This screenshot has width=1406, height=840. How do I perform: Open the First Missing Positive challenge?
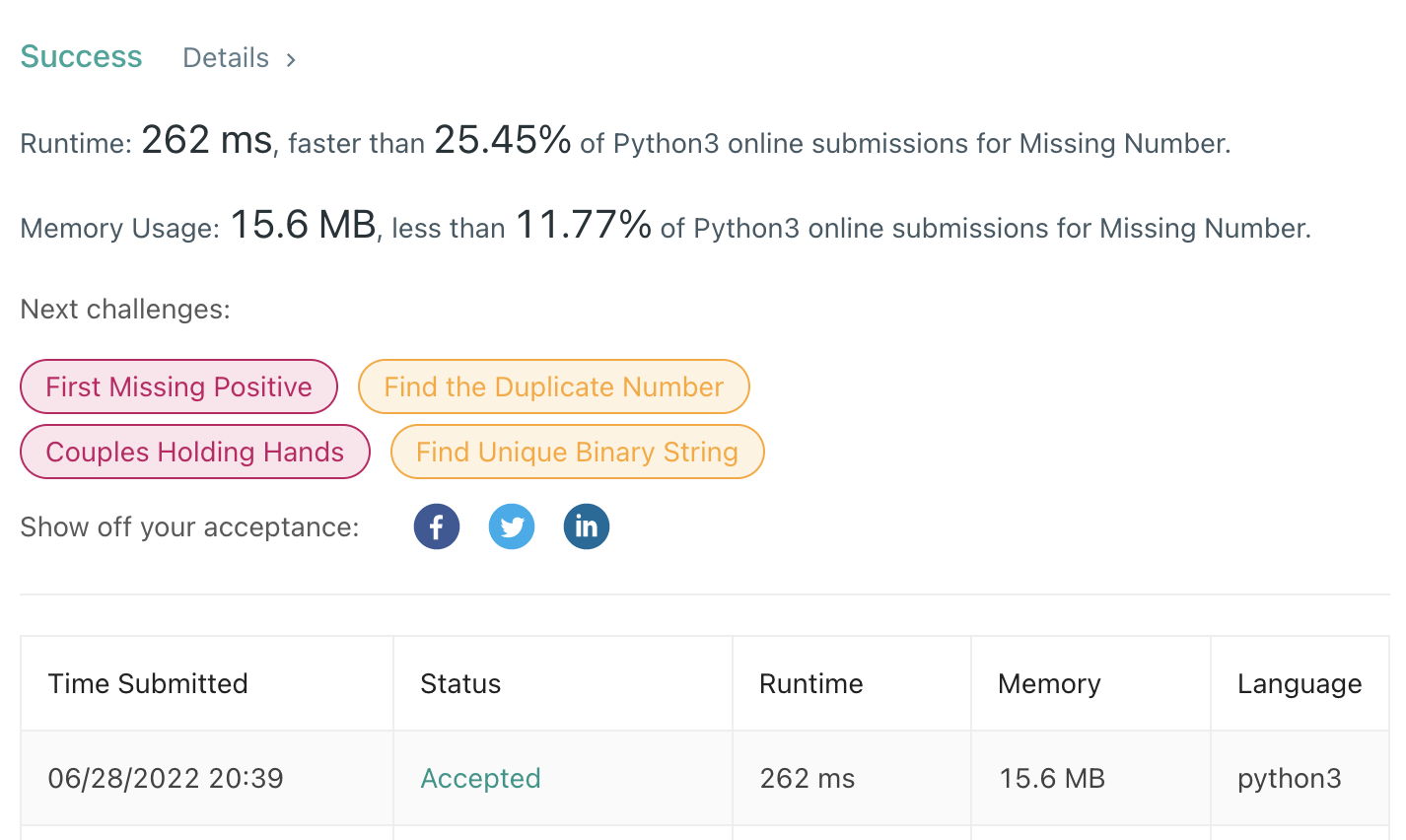coord(178,386)
